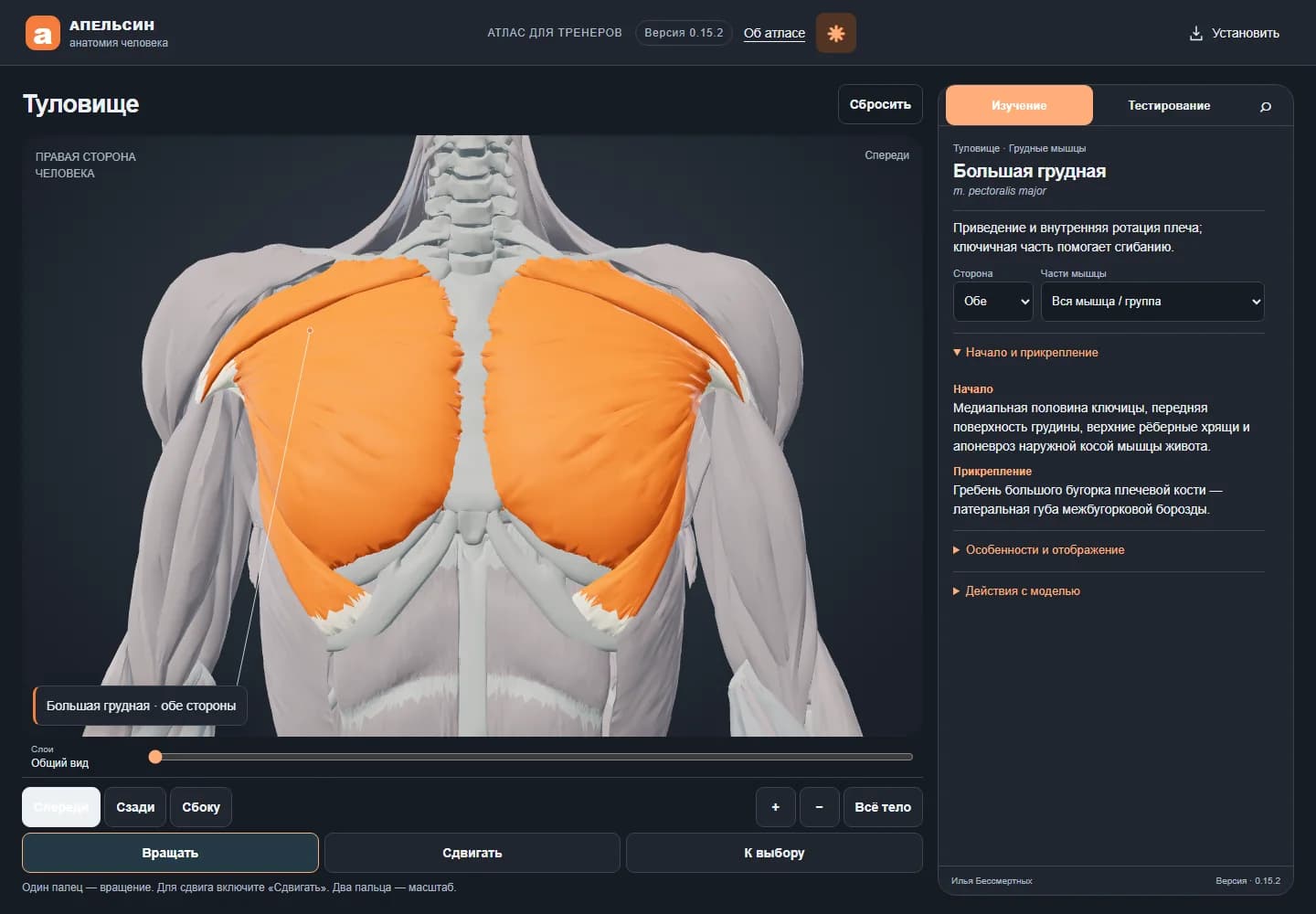The height and width of the screenshot is (914, 1316).
Task: Zoom out with the minus button
Action: (x=820, y=807)
